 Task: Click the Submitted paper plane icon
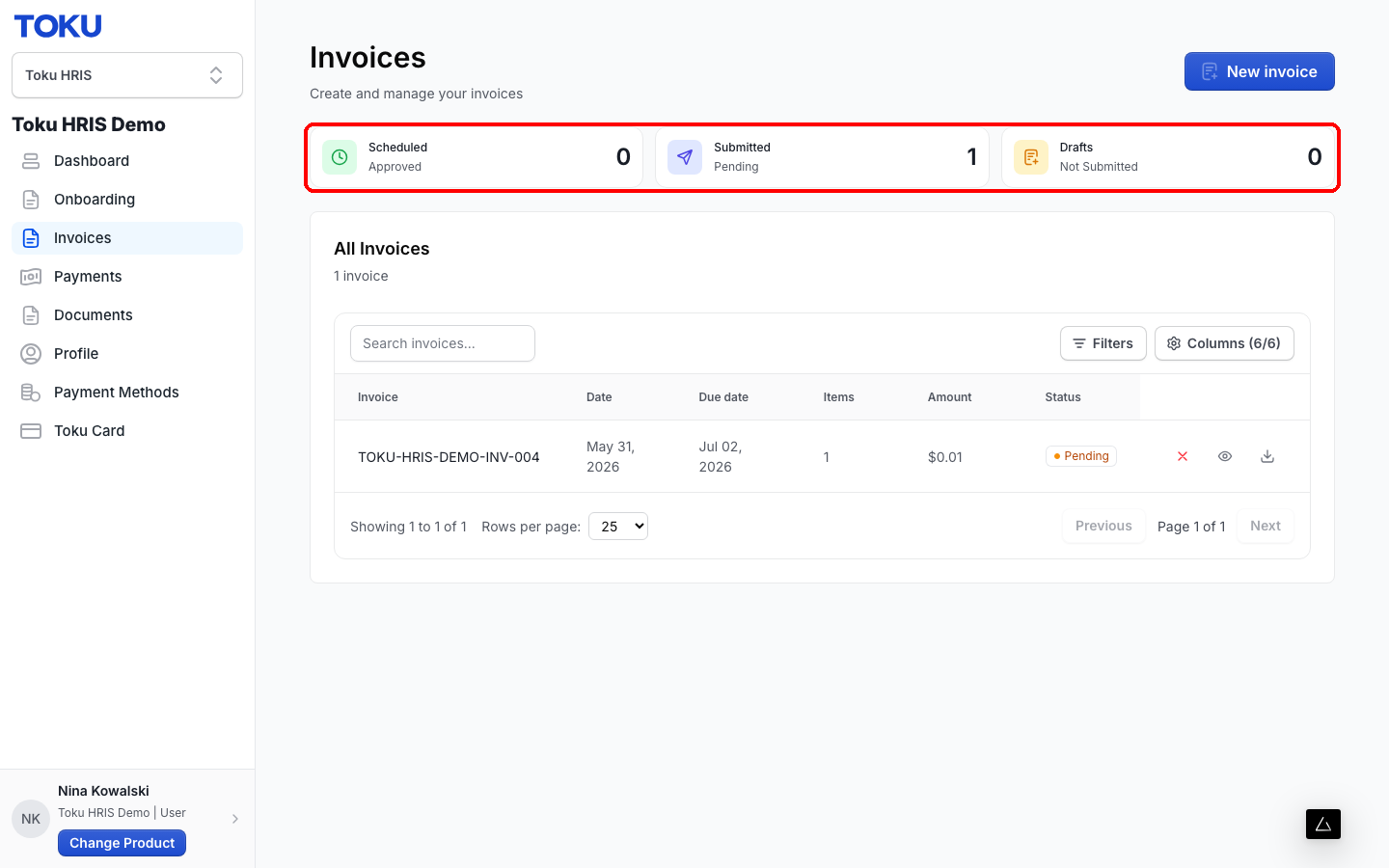click(685, 157)
